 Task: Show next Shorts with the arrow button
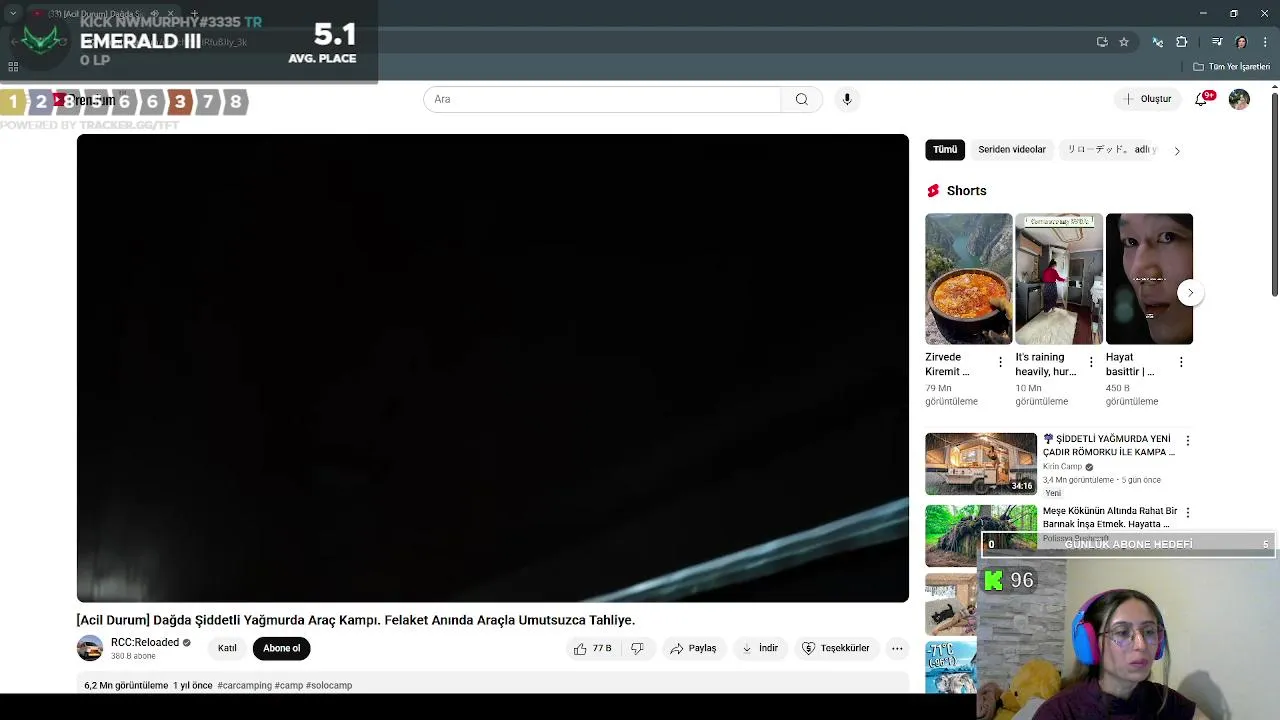click(1190, 293)
